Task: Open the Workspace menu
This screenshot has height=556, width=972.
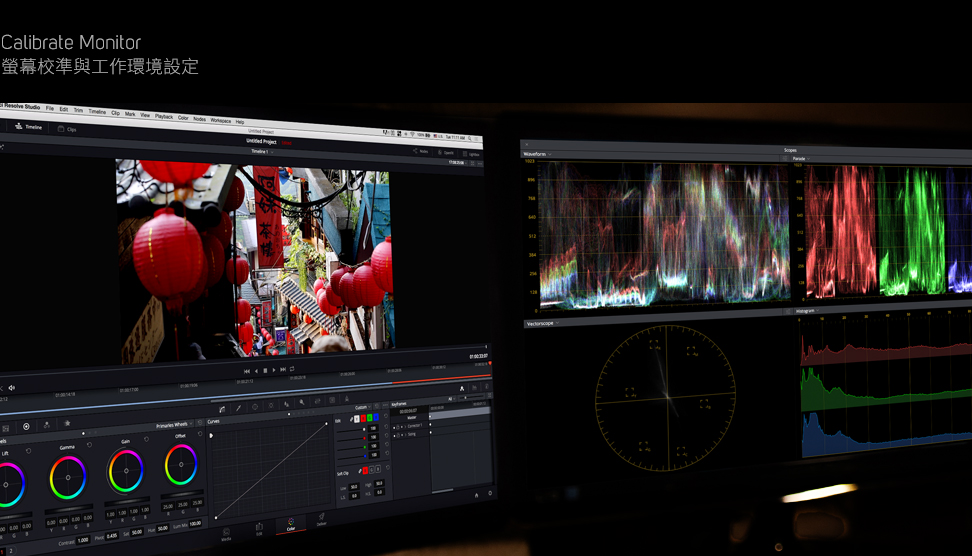Action: click(x=221, y=121)
